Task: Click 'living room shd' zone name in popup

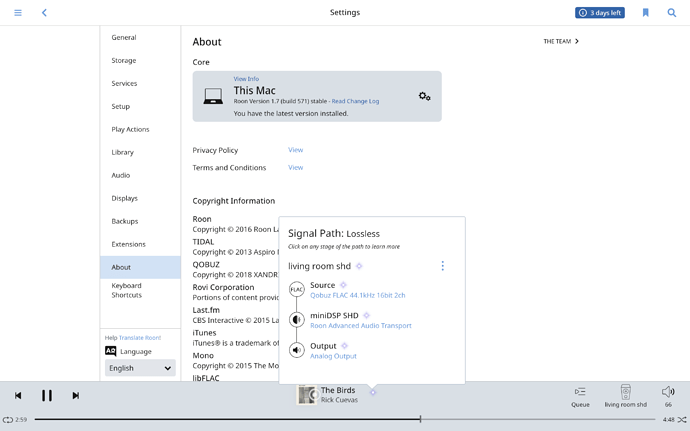Action: click(319, 266)
